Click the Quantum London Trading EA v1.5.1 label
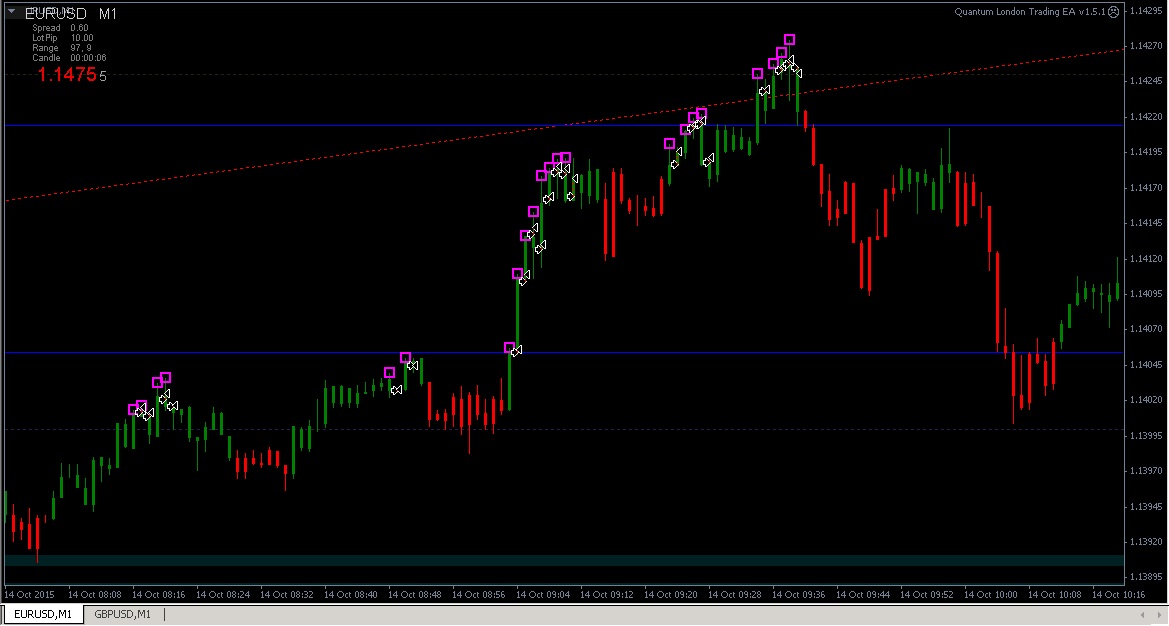Viewport: 1169px width, 626px height. (x=1030, y=12)
